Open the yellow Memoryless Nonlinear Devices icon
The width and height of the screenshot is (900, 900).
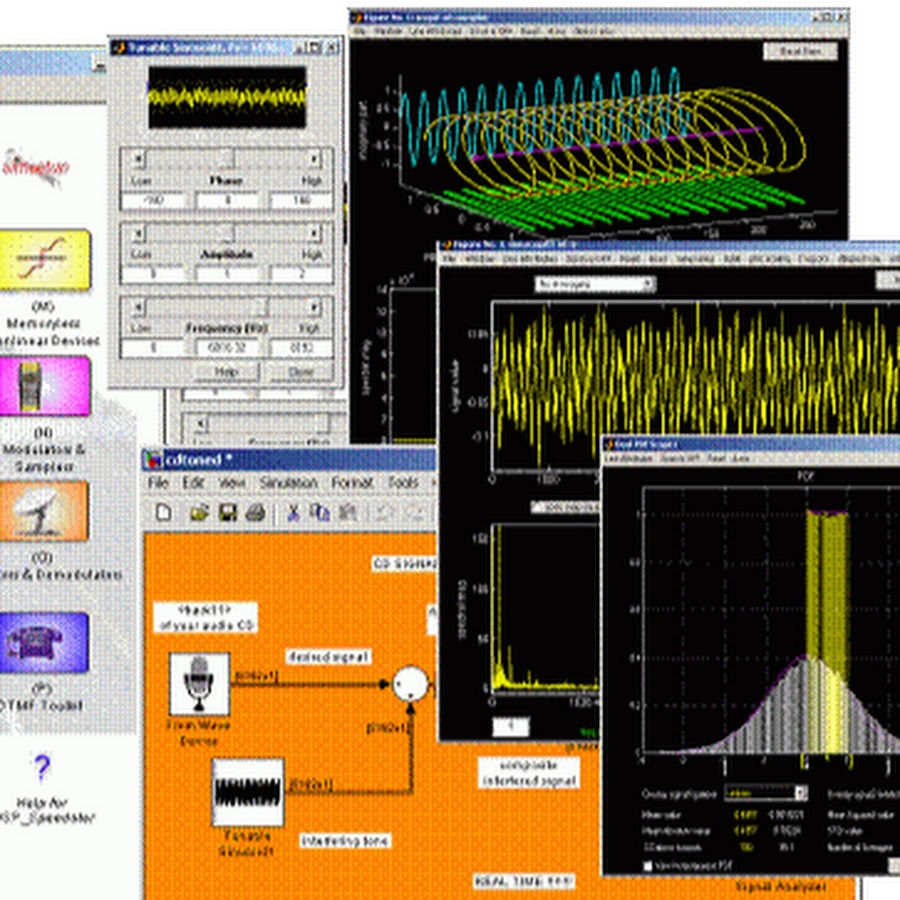pyautogui.click(x=45, y=260)
